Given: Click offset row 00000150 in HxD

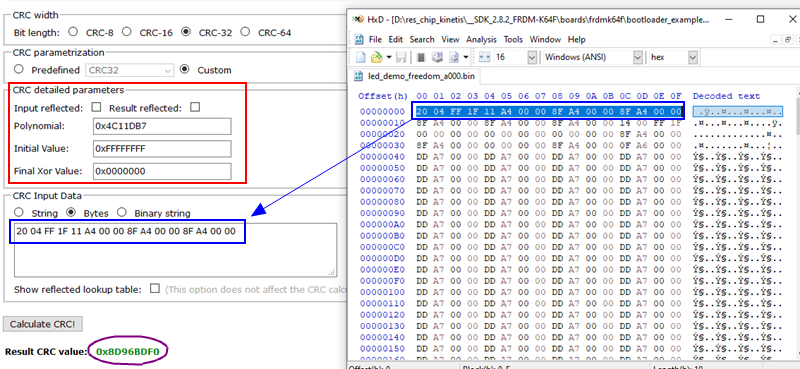Looking at the screenshot, I should pyautogui.click(x=382, y=348).
